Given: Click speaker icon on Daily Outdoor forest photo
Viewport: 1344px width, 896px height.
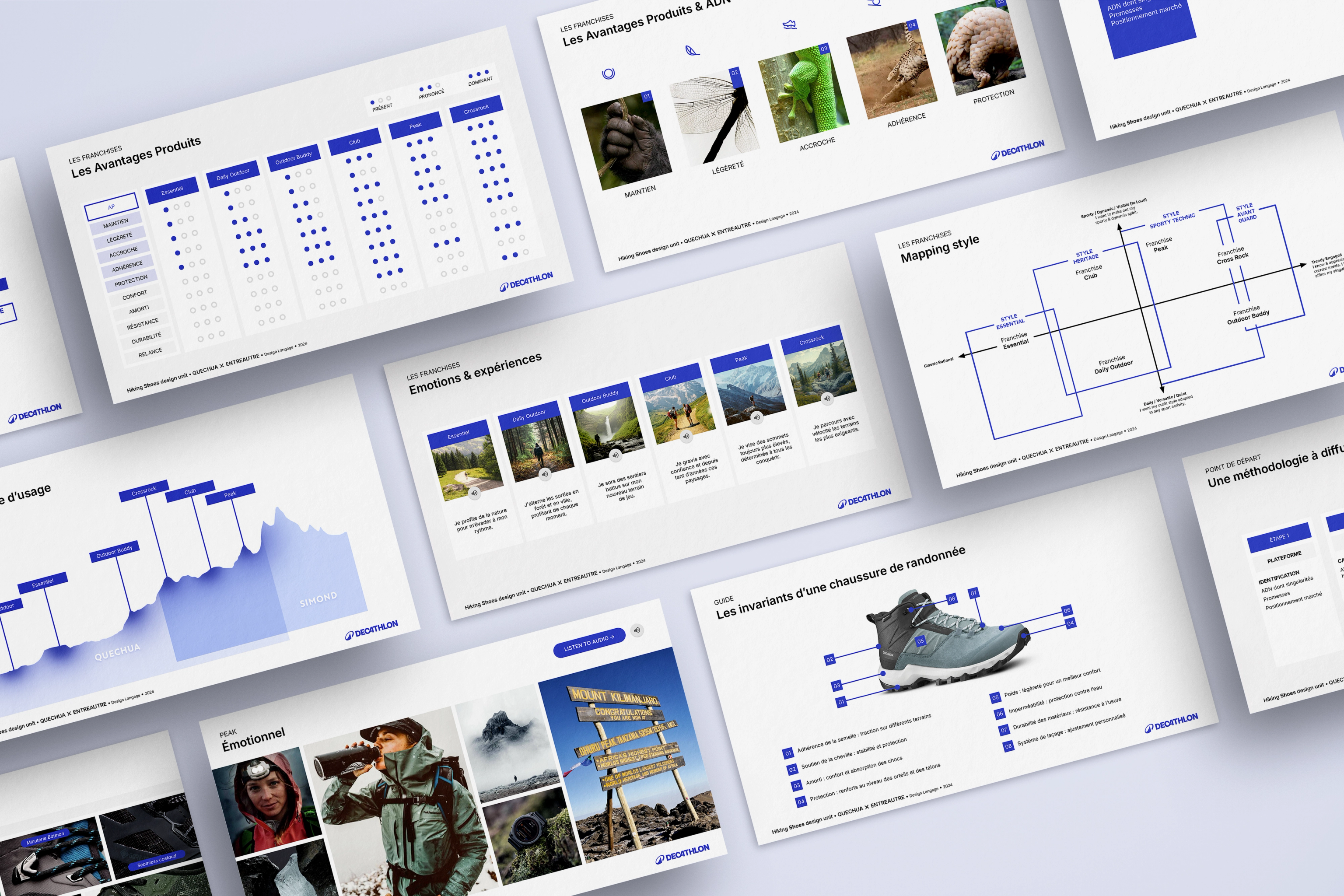Looking at the screenshot, I should pos(545,474).
